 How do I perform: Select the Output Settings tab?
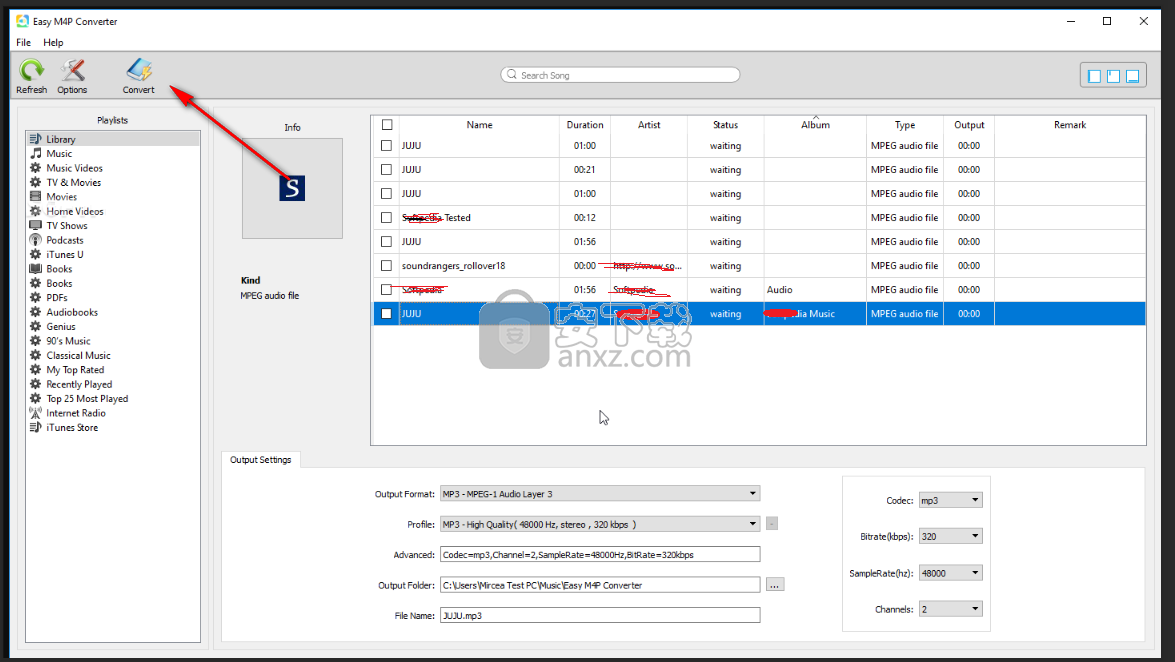(261, 460)
